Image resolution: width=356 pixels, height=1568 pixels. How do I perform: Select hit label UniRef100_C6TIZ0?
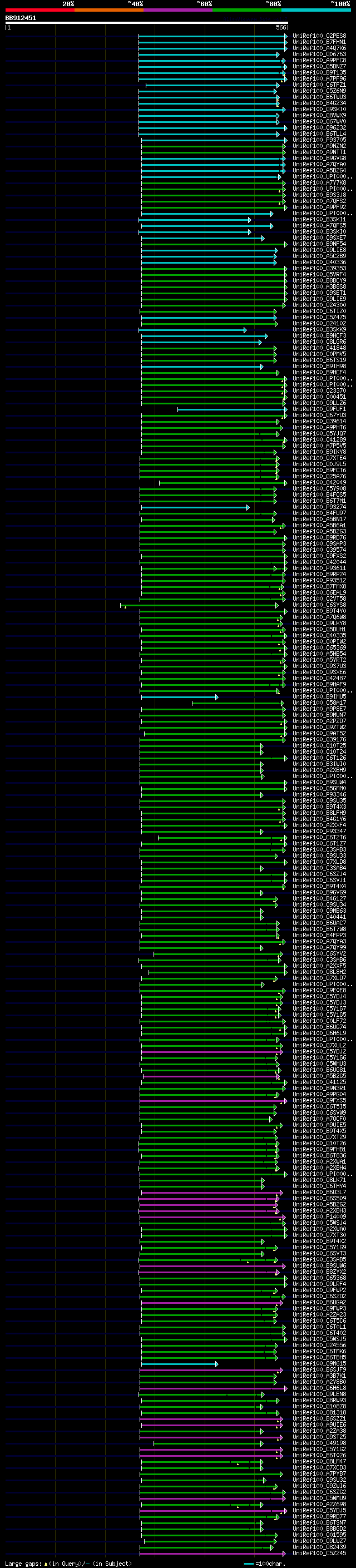(319, 311)
